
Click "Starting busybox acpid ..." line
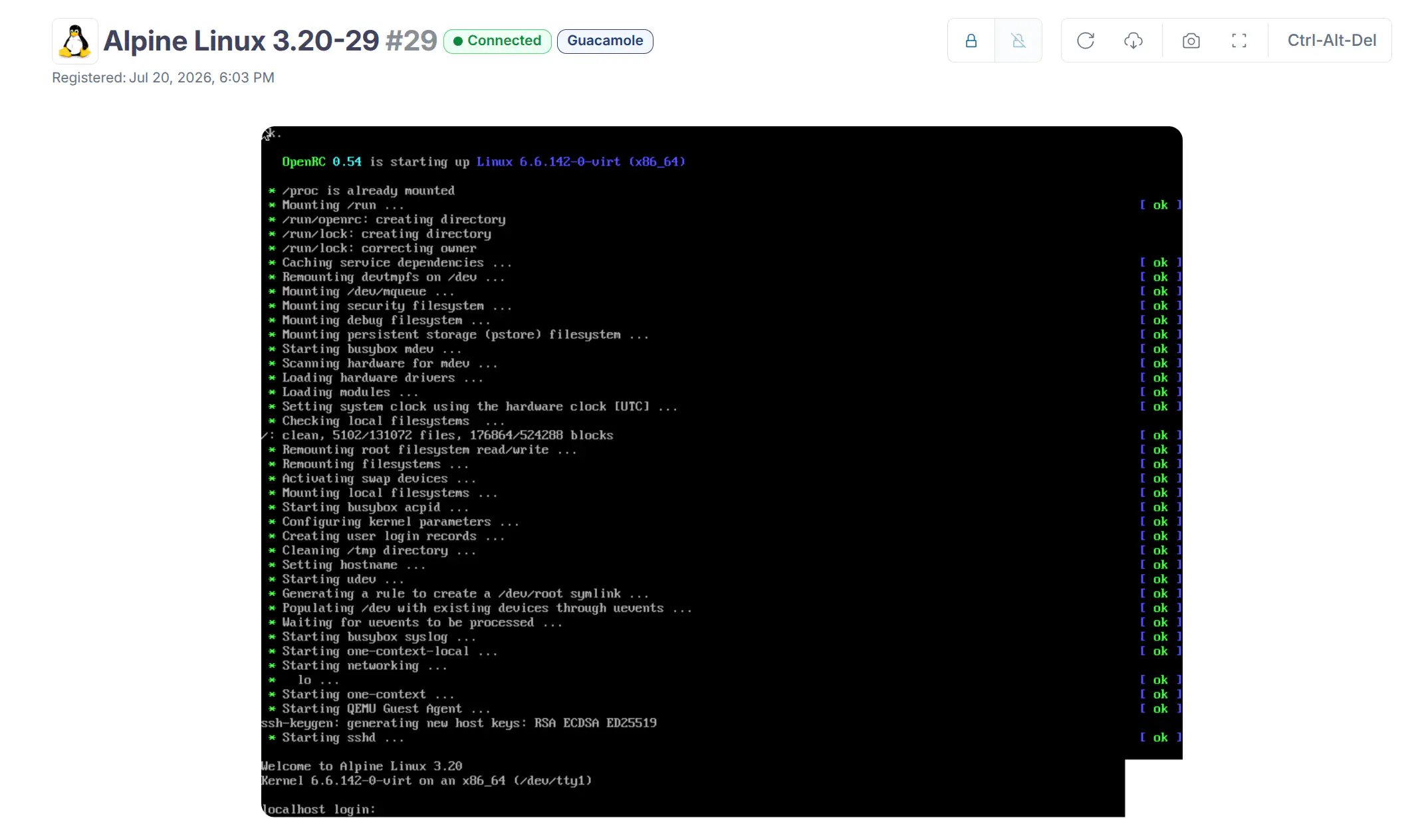pos(376,508)
